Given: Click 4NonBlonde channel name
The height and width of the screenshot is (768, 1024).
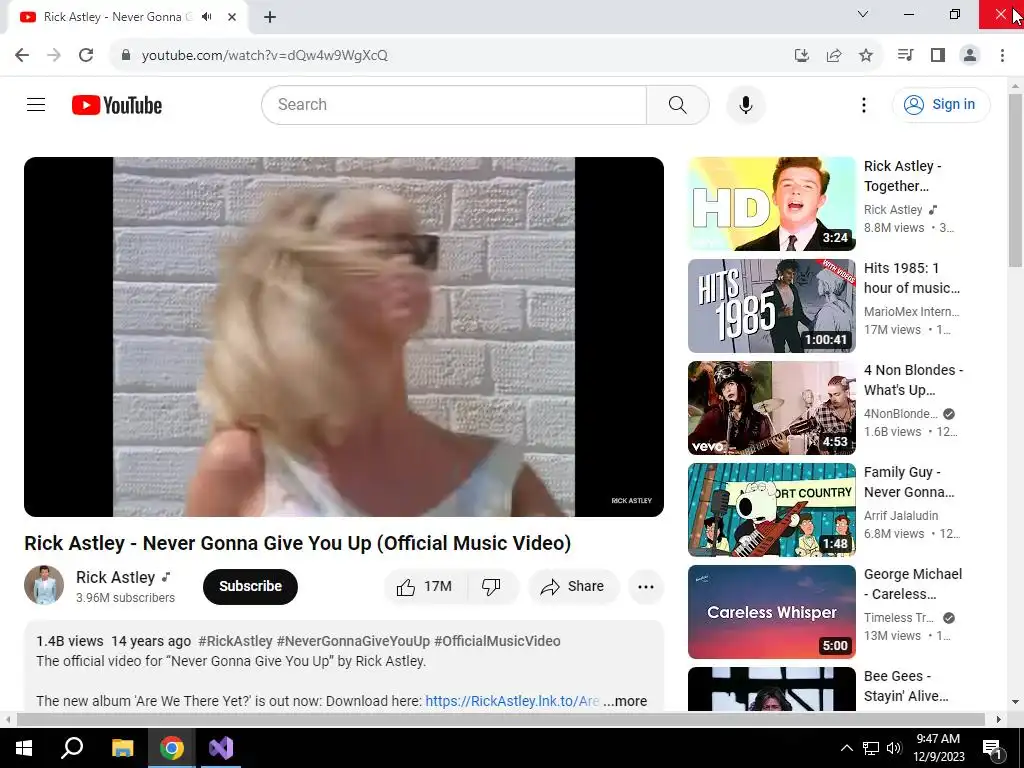Looking at the screenshot, I should click(x=901, y=413).
